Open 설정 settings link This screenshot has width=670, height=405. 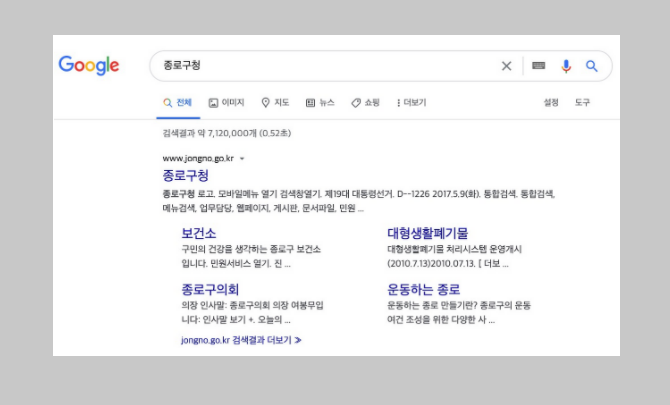[551, 103]
